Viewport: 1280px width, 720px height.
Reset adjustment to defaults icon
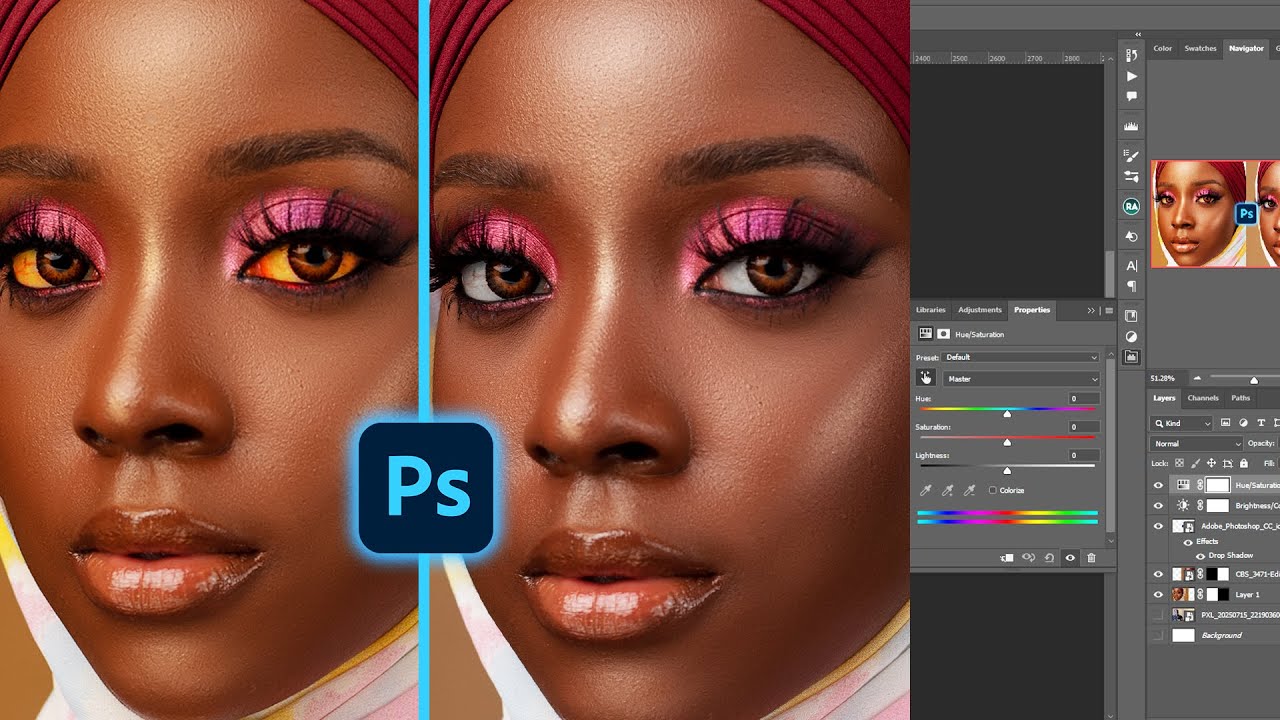pyautogui.click(x=1049, y=557)
